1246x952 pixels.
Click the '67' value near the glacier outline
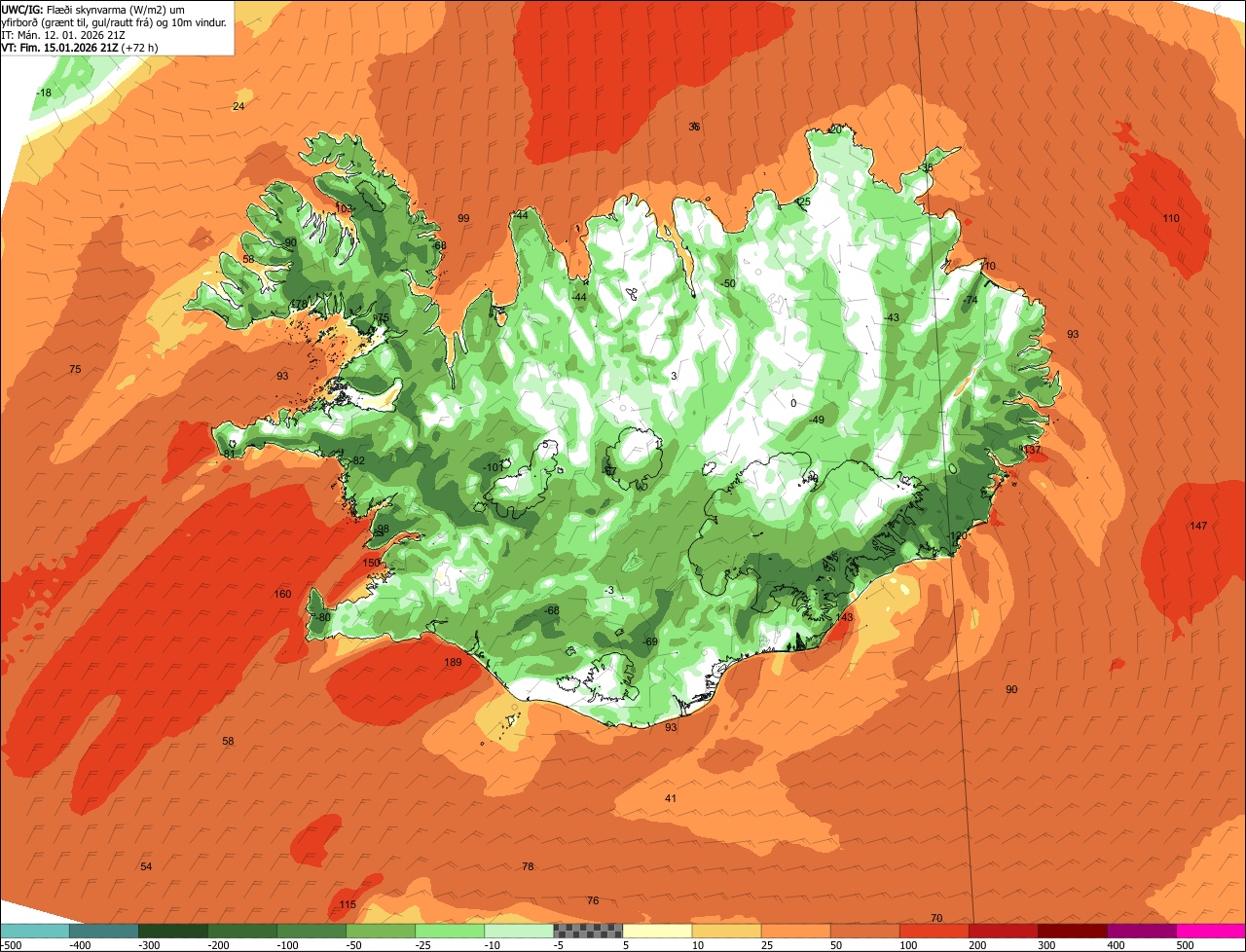click(611, 471)
